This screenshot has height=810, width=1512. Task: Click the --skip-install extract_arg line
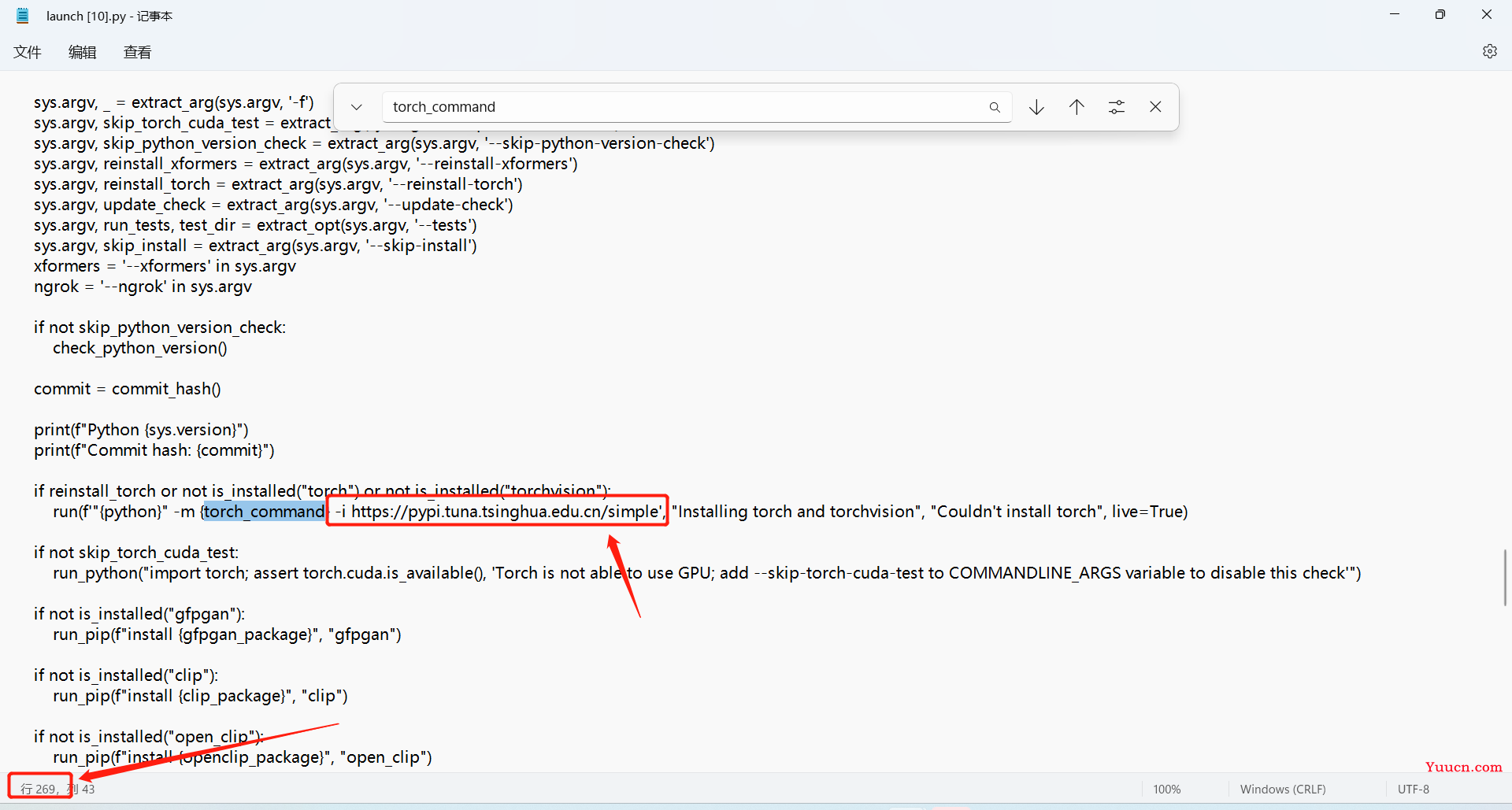click(x=255, y=246)
